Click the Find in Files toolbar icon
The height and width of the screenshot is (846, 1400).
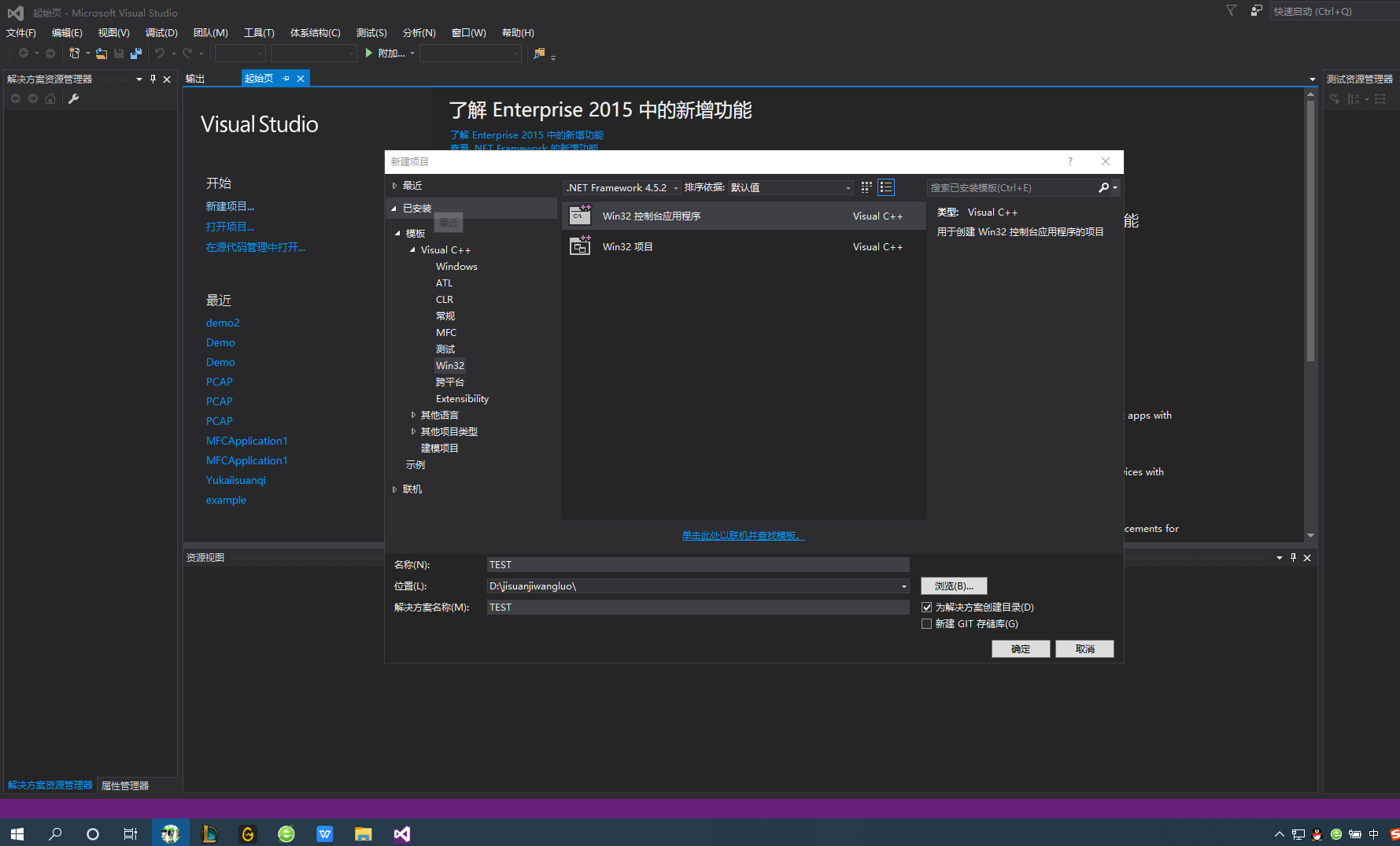pos(539,53)
